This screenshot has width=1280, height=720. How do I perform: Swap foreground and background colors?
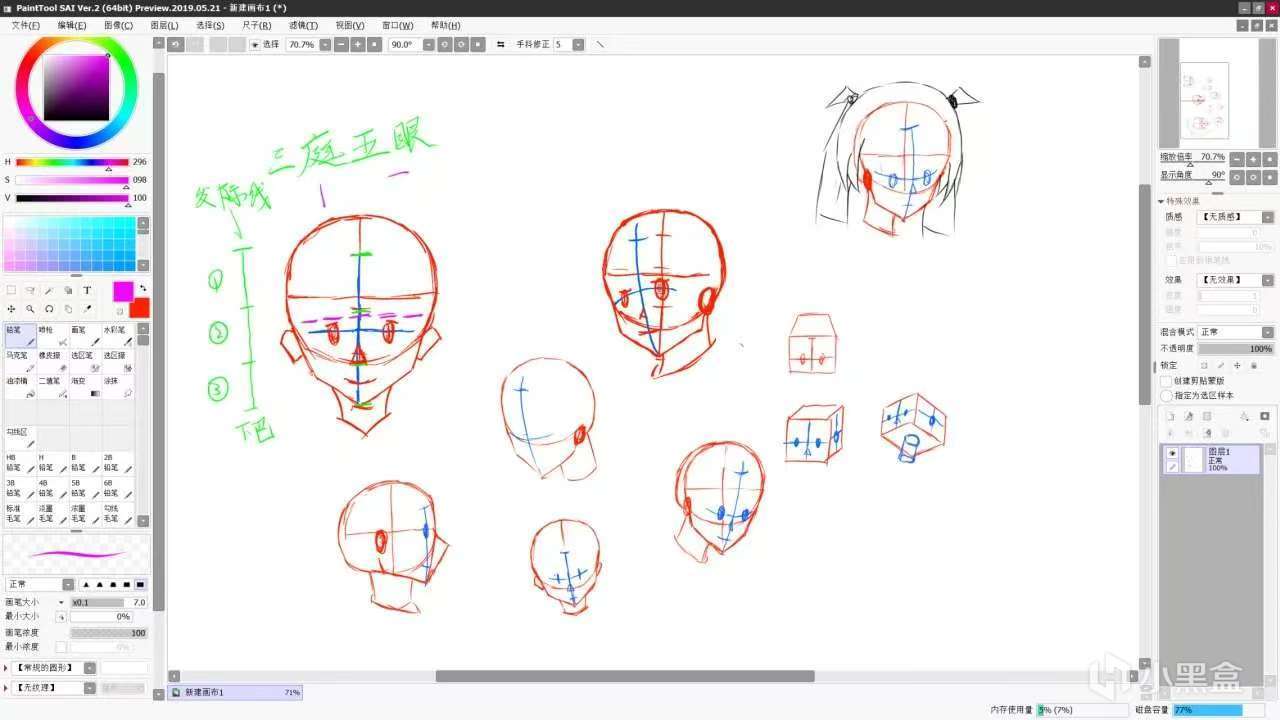click(142, 288)
